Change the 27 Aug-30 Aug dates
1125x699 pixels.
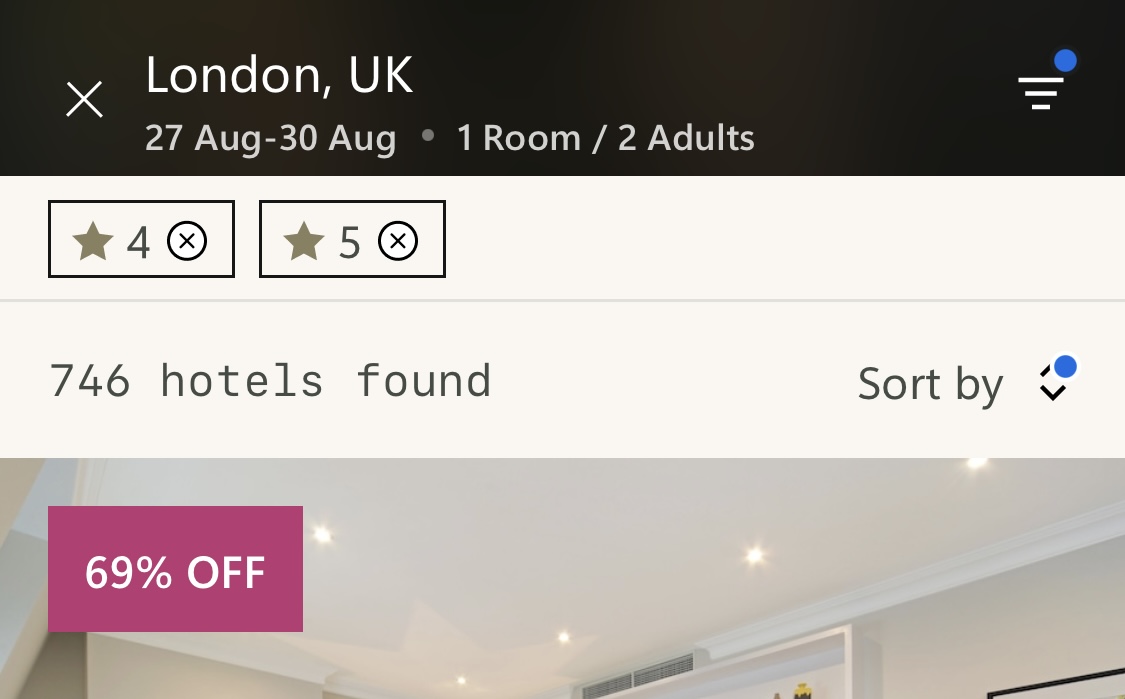[270, 138]
